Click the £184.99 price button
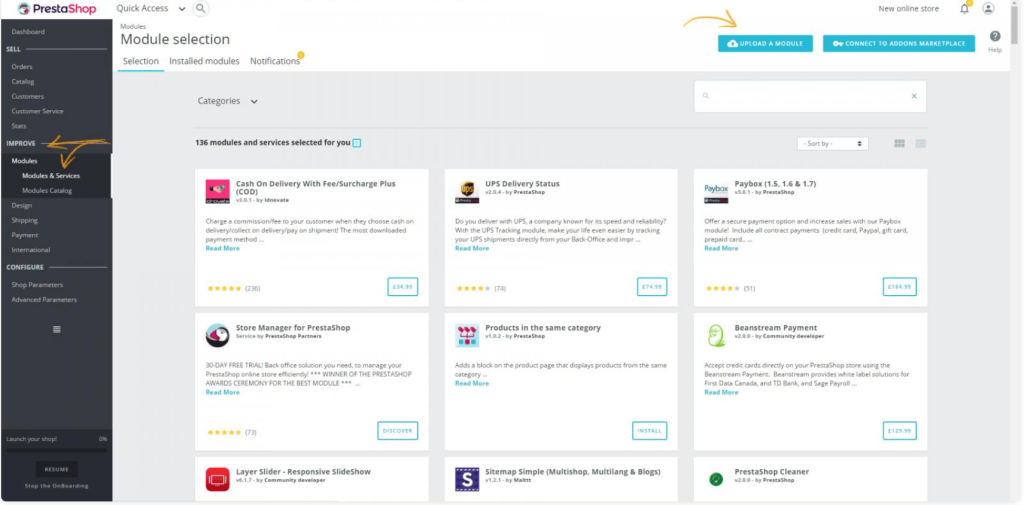The image size is (1024, 505). click(899, 287)
